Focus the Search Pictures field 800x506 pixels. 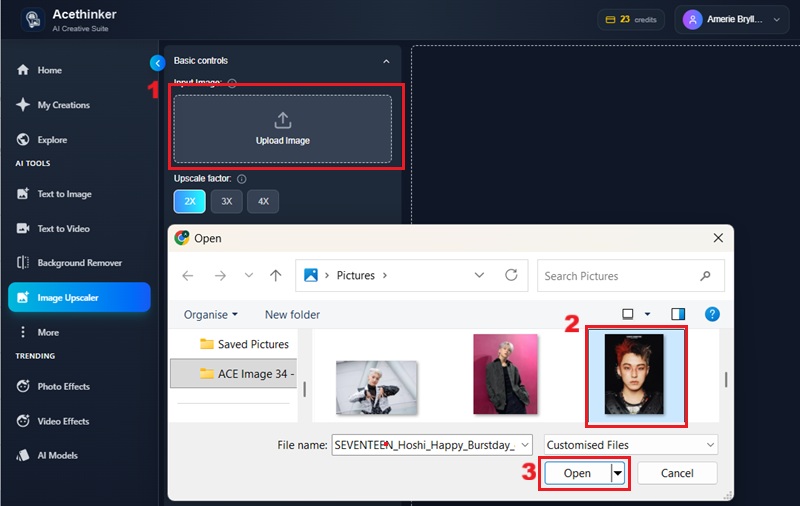coord(631,275)
